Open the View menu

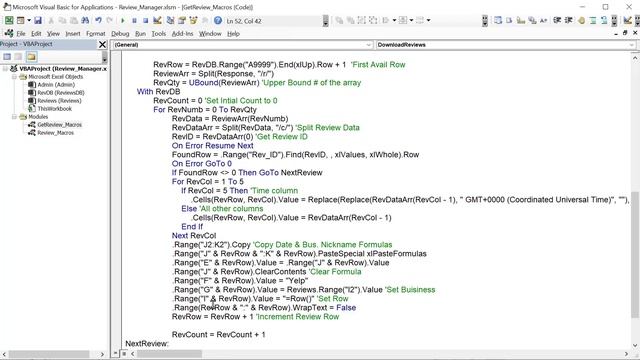(53, 34)
